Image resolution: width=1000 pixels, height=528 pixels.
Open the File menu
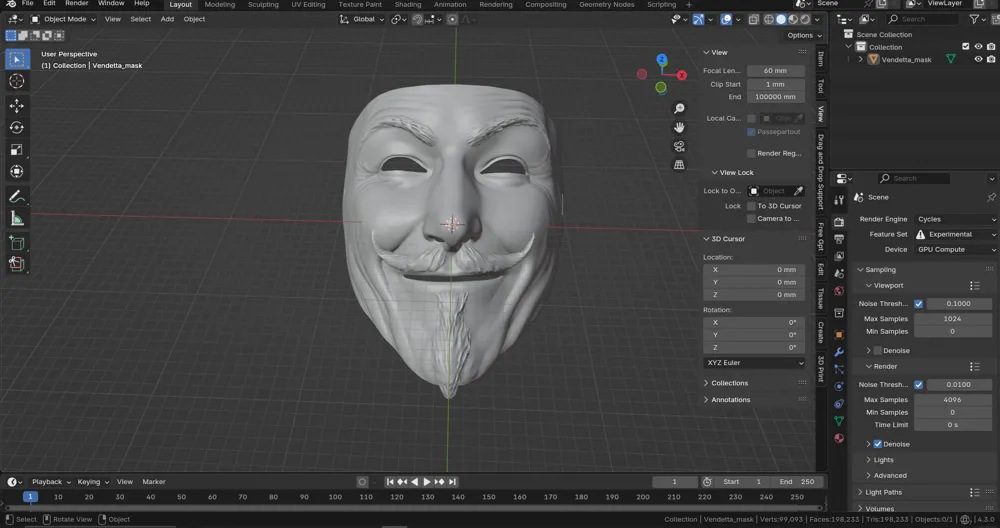pos(27,4)
